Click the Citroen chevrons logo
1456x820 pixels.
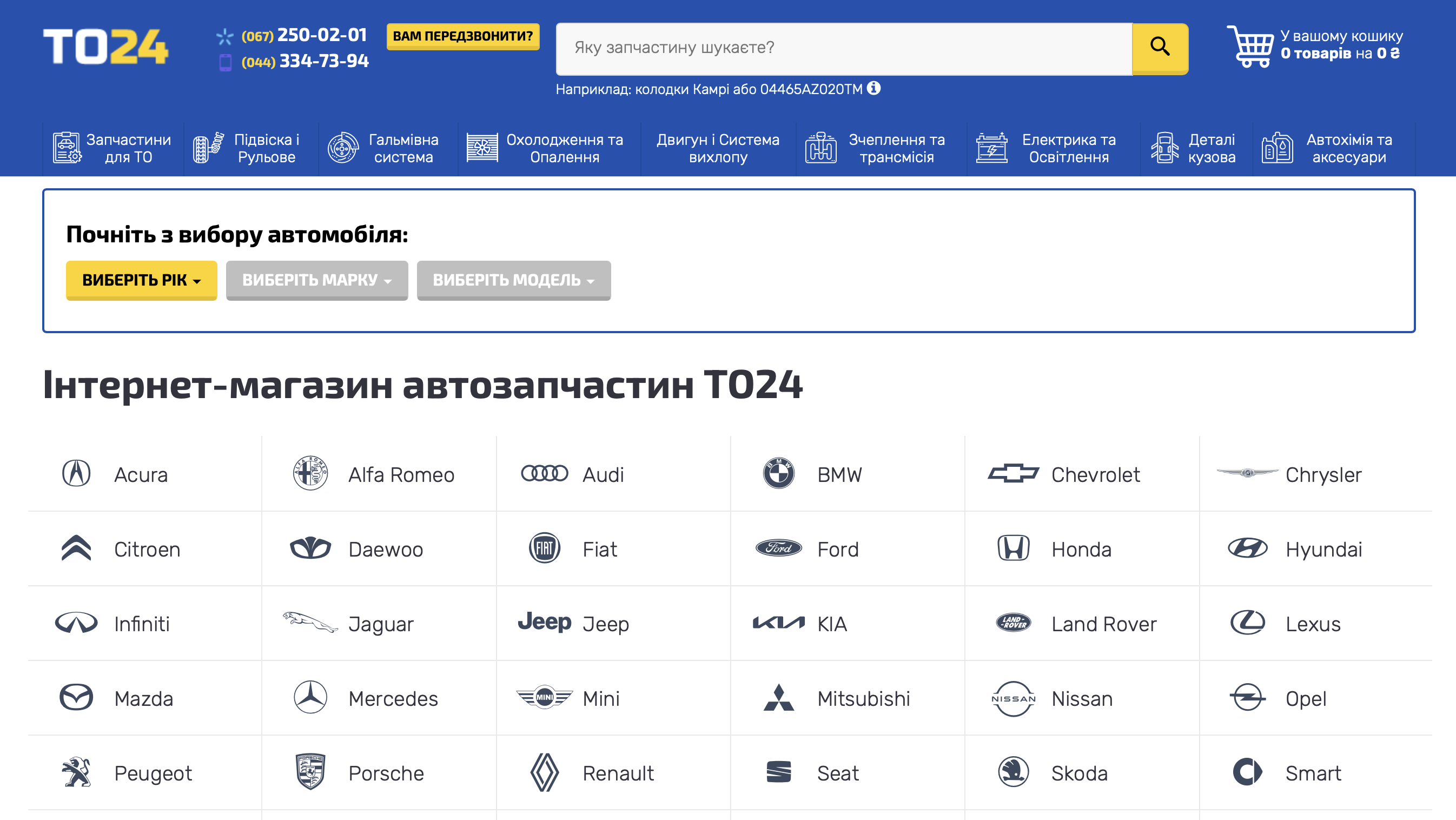coord(76,548)
